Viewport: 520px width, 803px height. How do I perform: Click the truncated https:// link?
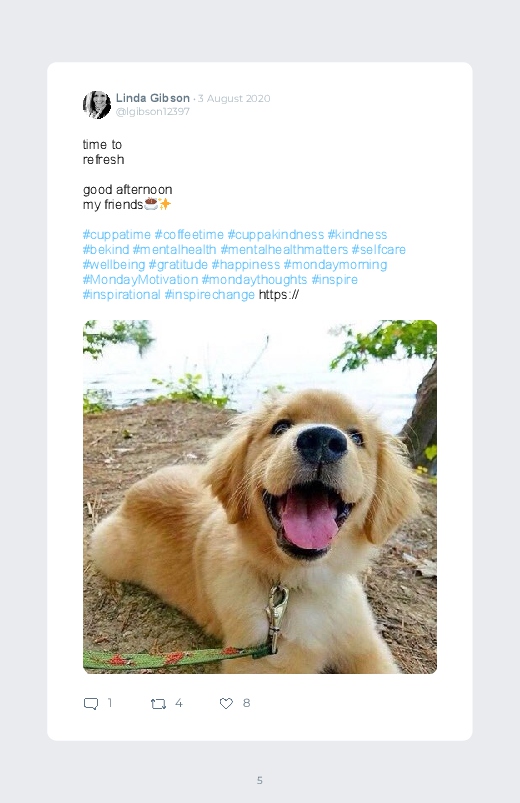(279, 294)
